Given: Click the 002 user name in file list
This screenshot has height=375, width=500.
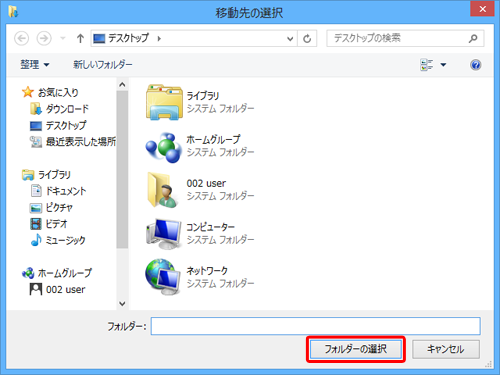Looking at the screenshot, I should tap(206, 183).
